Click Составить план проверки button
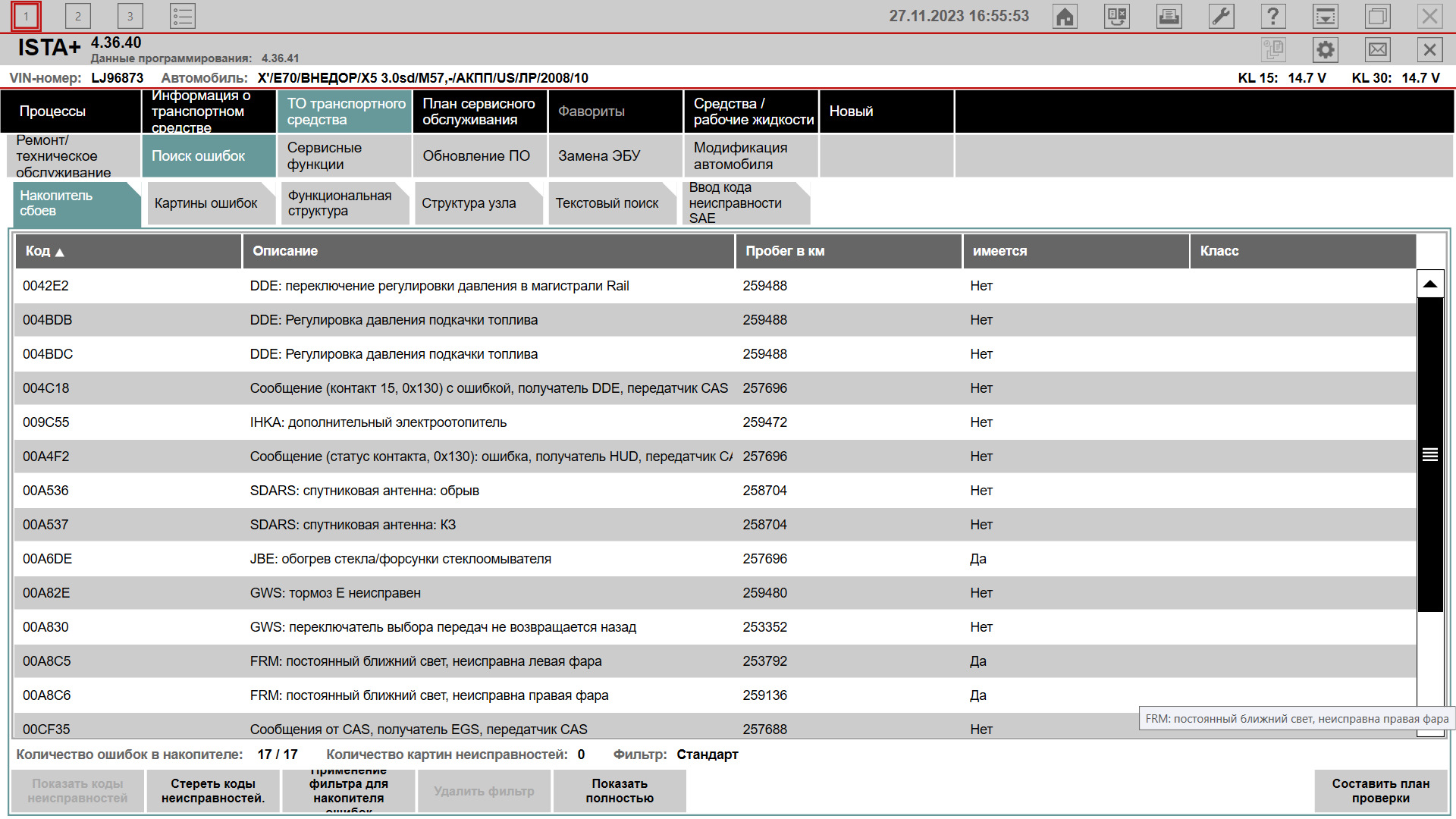This screenshot has width=1456, height=819. [1380, 791]
